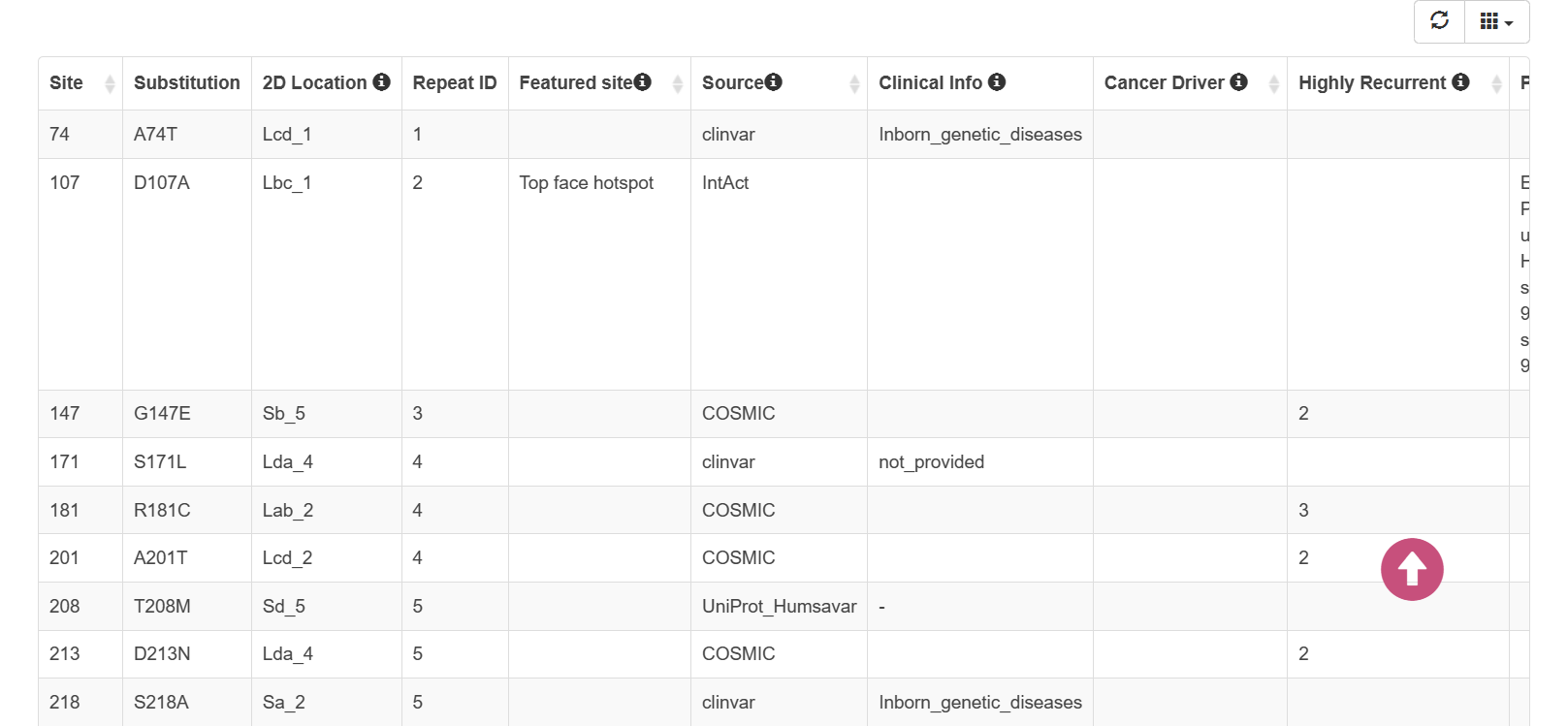Click info icon next to Clinical Info
The image size is (1568, 726).
997,81
